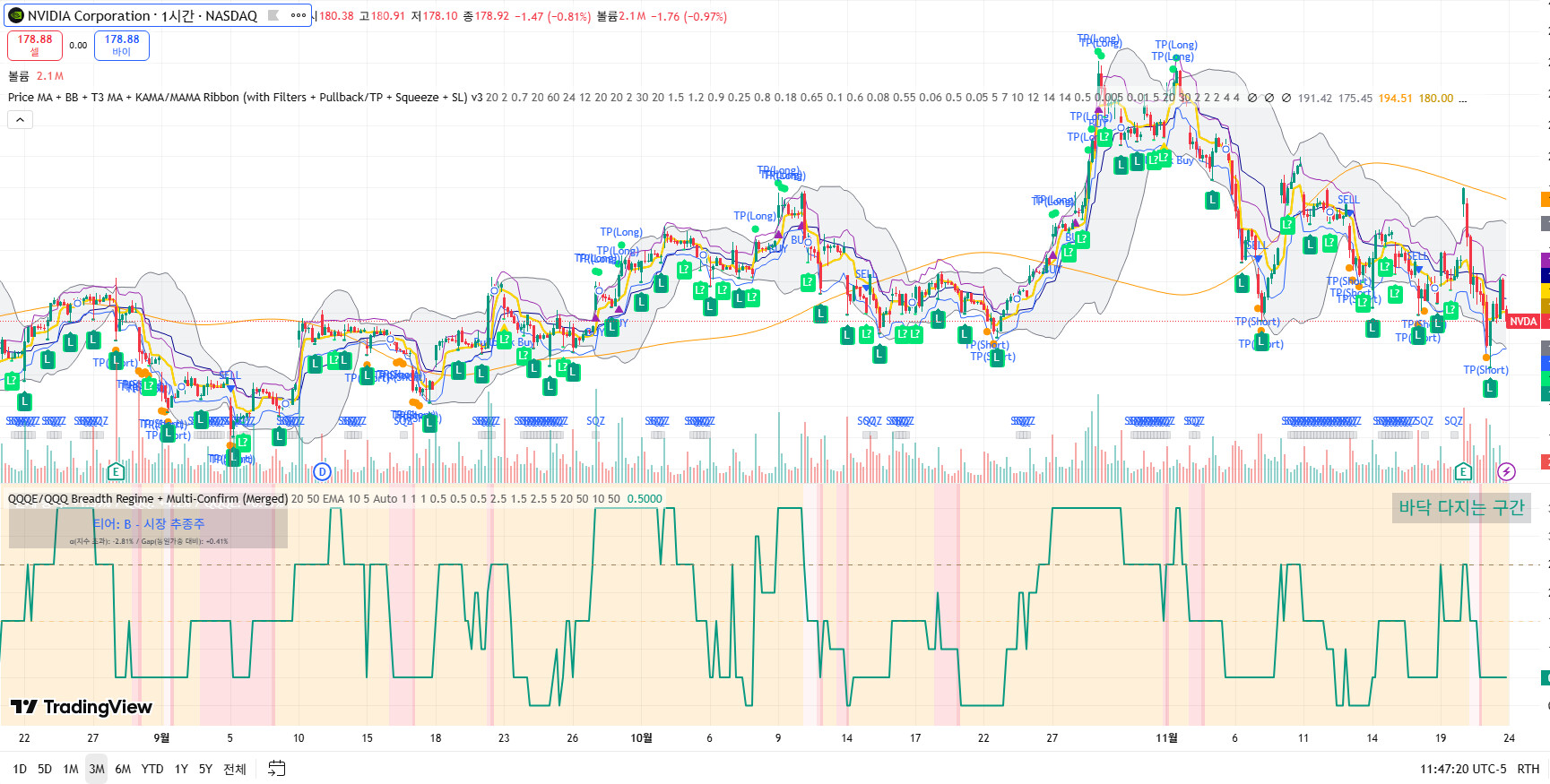
Task: Click the orange 194.51 value in the indicator legend
Action: [x=1395, y=99]
